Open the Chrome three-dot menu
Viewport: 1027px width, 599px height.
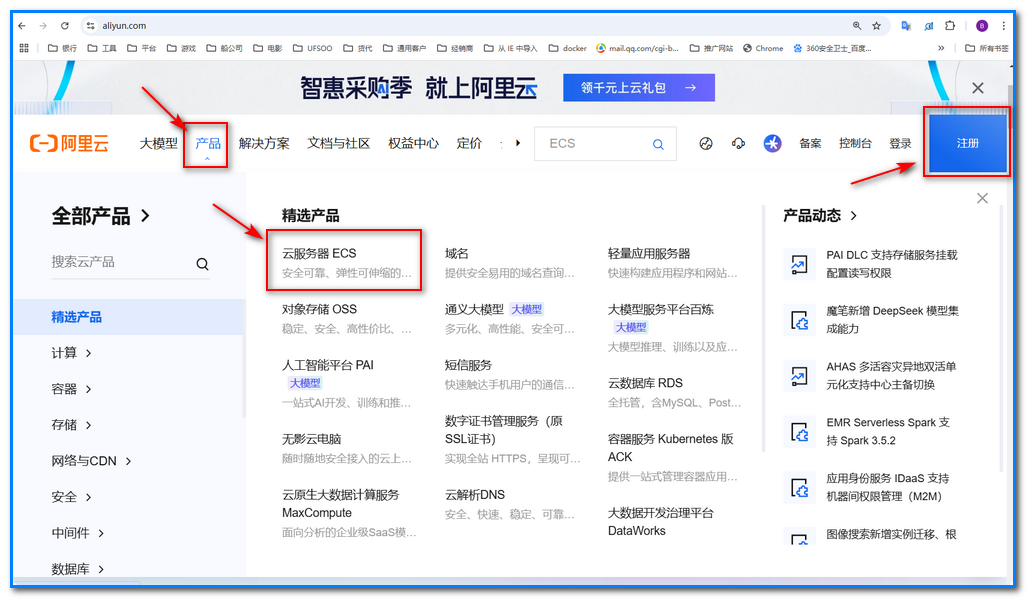point(1003,26)
